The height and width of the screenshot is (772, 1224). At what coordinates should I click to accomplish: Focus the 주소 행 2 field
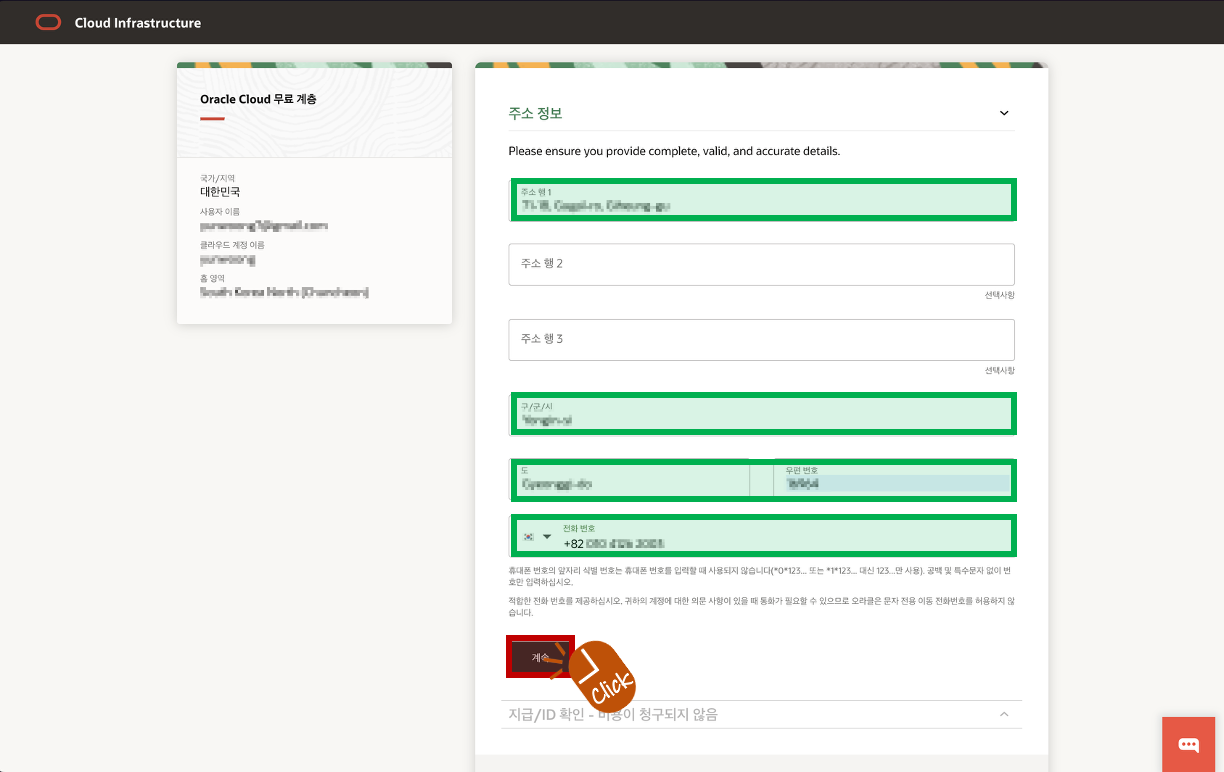(x=762, y=264)
